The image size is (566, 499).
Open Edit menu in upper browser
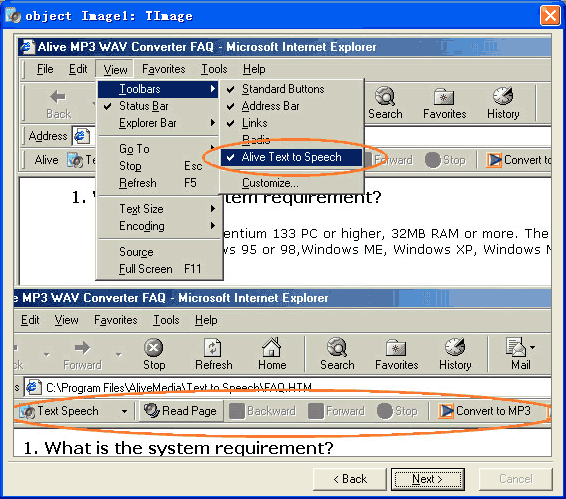(78, 69)
